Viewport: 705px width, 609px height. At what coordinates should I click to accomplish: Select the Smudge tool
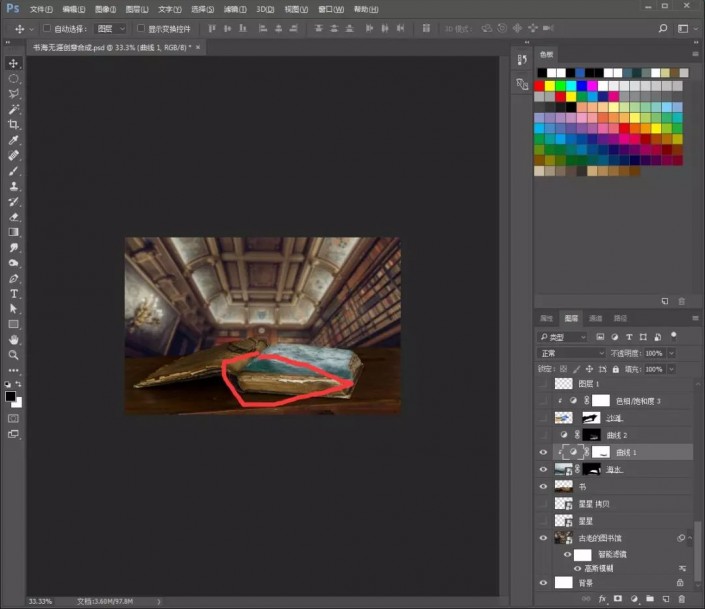(13, 247)
